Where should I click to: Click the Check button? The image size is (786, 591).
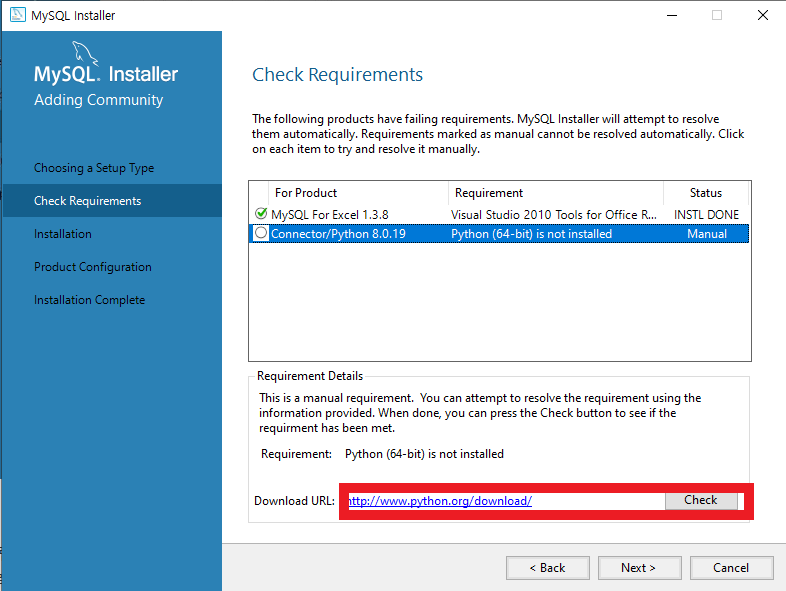click(701, 500)
